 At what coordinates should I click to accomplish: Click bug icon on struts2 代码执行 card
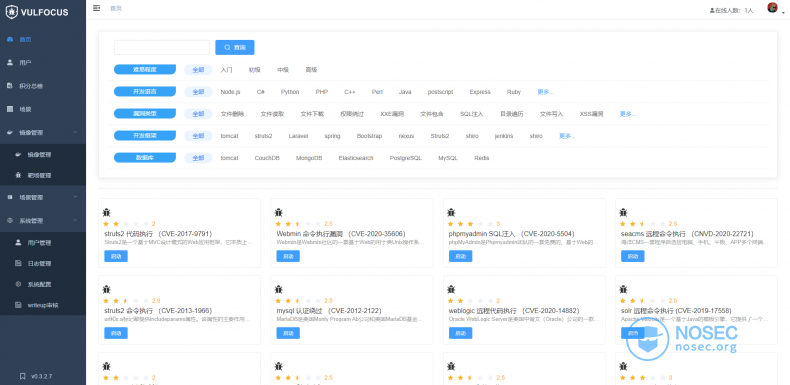tap(107, 213)
